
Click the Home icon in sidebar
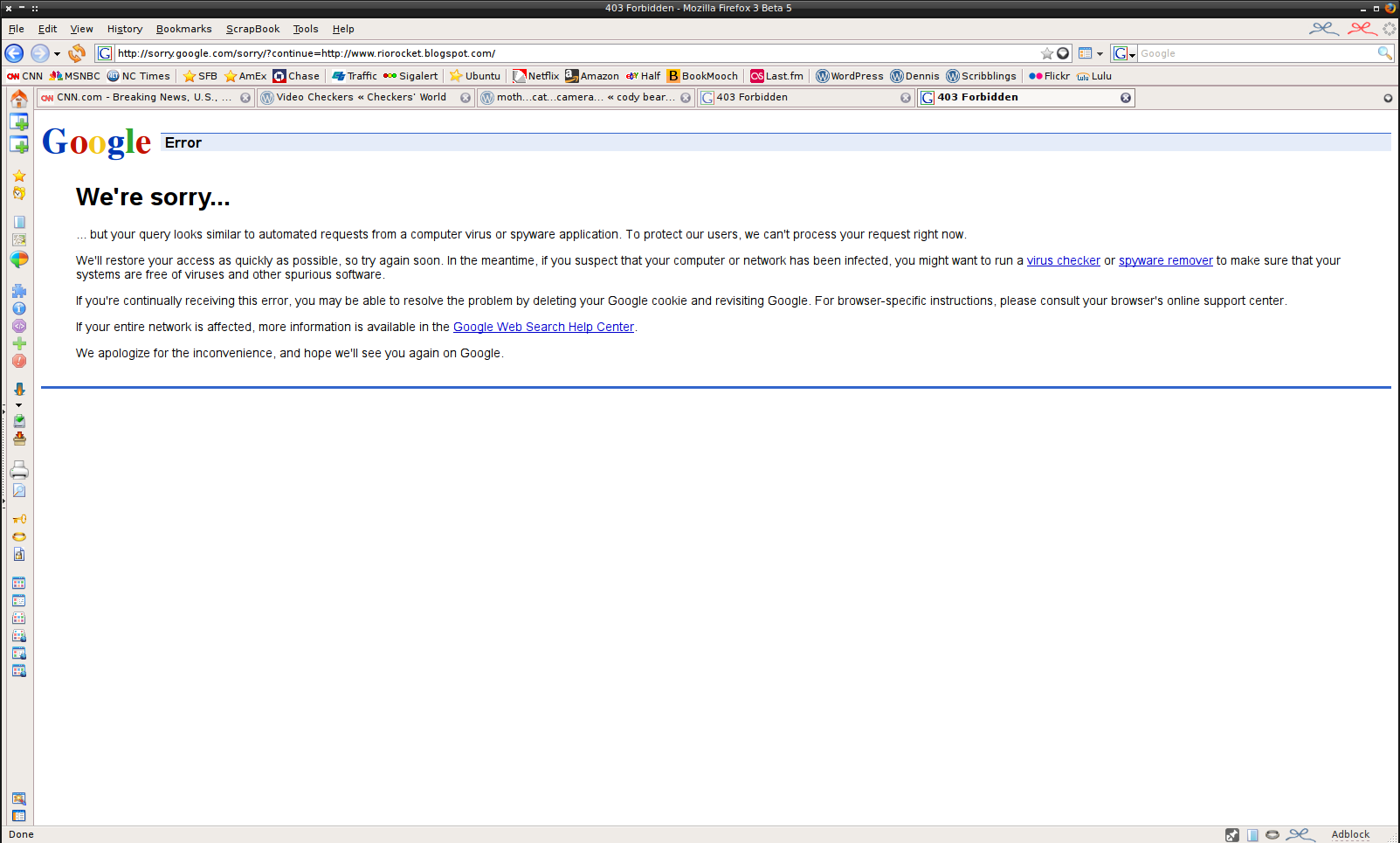tap(19, 99)
